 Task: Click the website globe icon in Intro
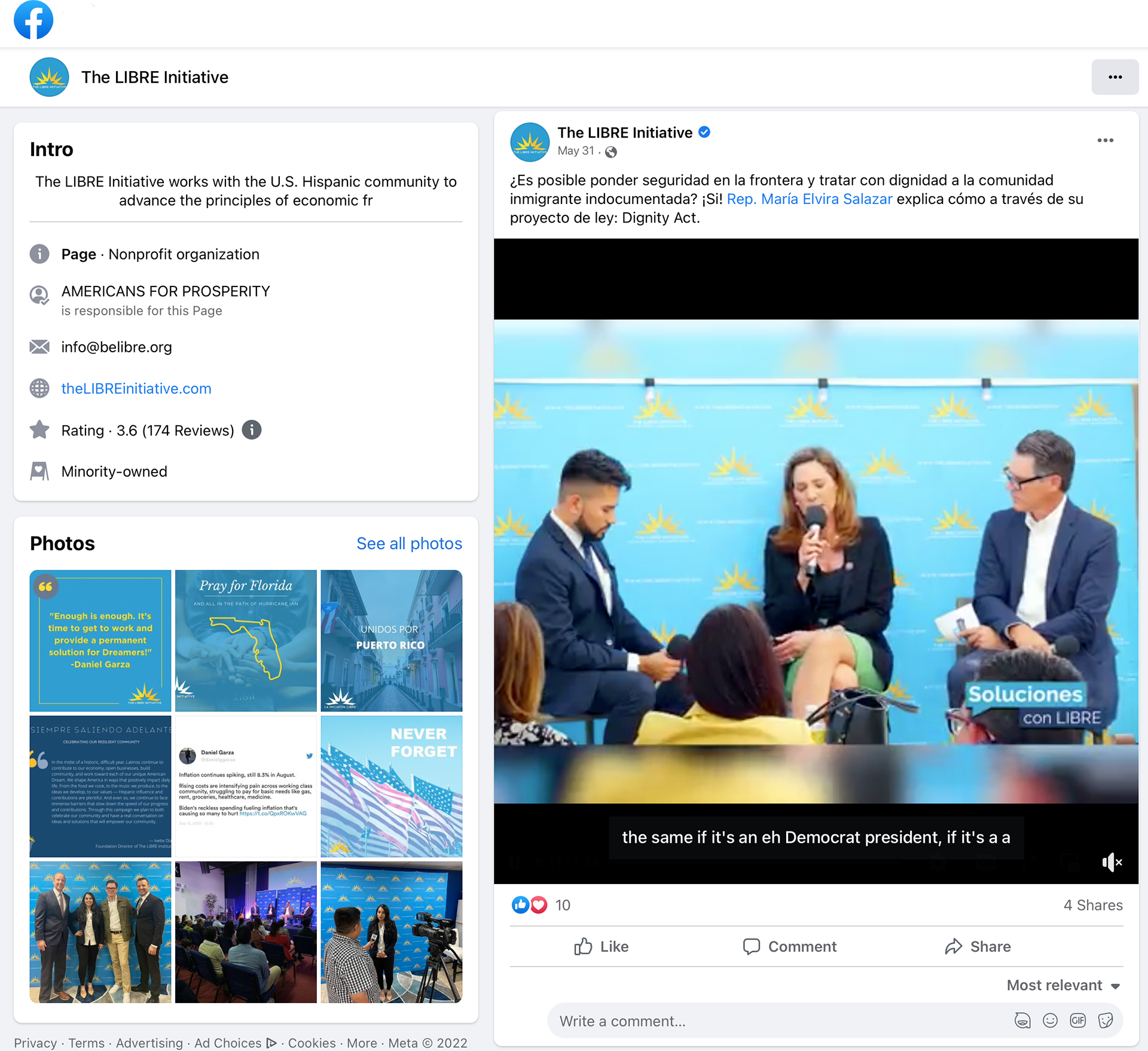pos(39,388)
